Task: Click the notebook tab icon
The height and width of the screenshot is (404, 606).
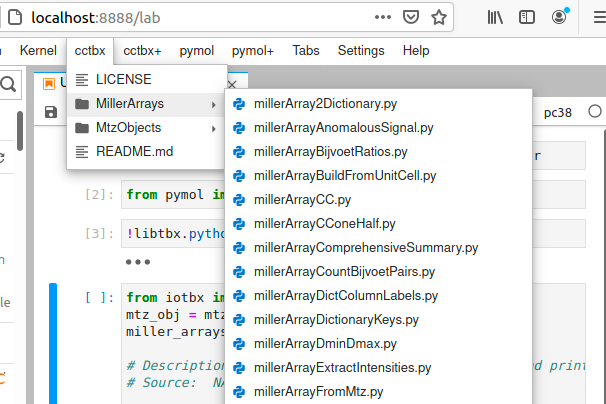Action: 49,84
